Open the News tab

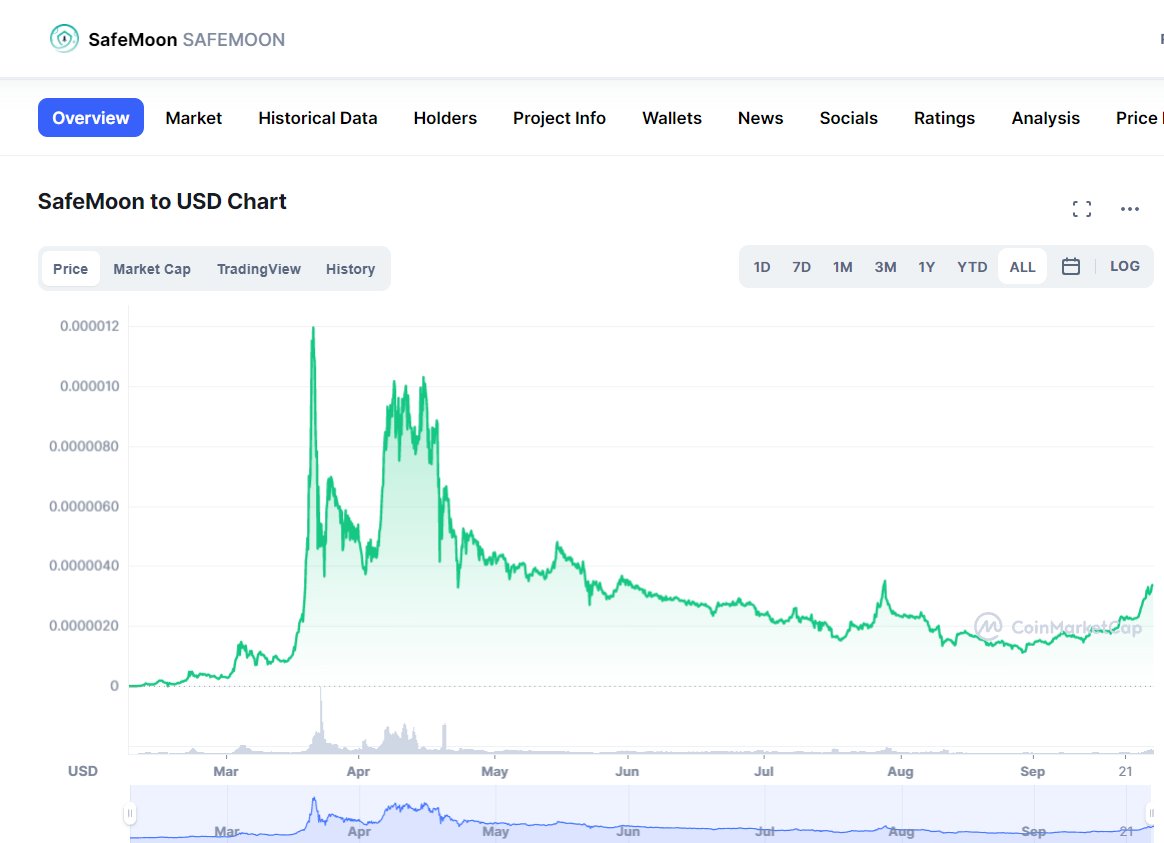(x=760, y=118)
